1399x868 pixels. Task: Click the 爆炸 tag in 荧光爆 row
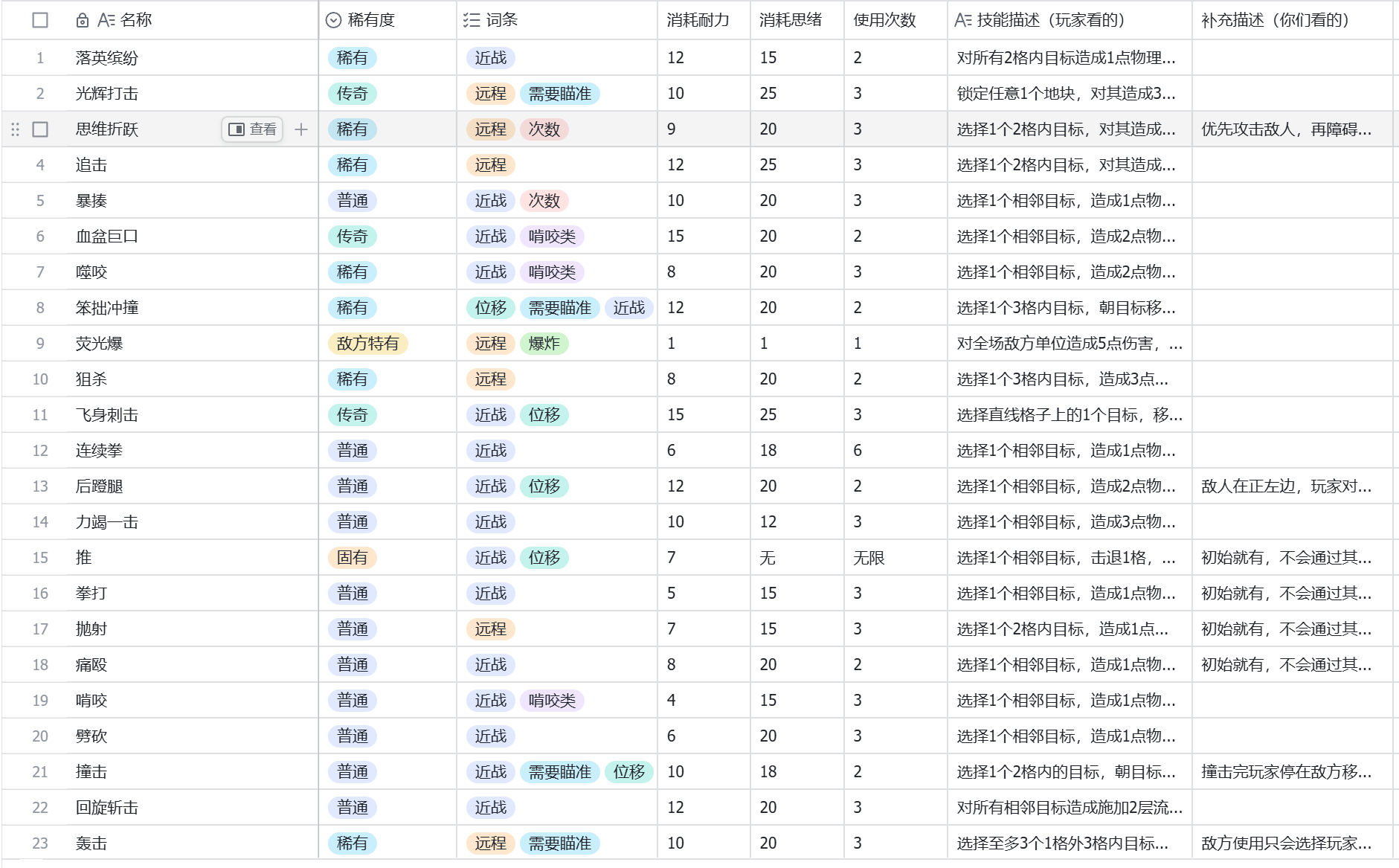click(544, 344)
